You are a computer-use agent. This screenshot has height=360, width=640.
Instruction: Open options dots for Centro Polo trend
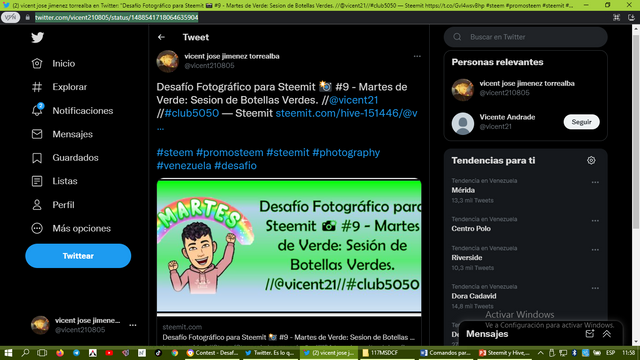[595, 221]
